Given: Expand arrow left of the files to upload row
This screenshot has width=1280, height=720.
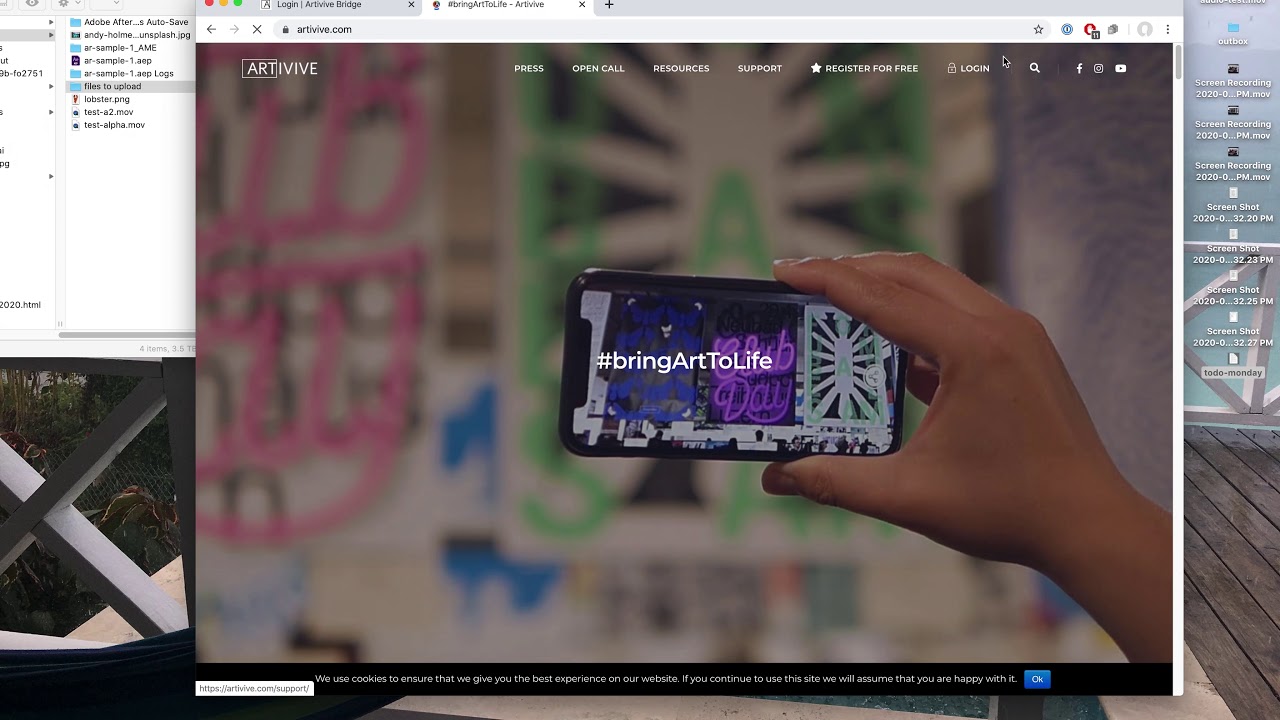Looking at the screenshot, I should point(51,86).
